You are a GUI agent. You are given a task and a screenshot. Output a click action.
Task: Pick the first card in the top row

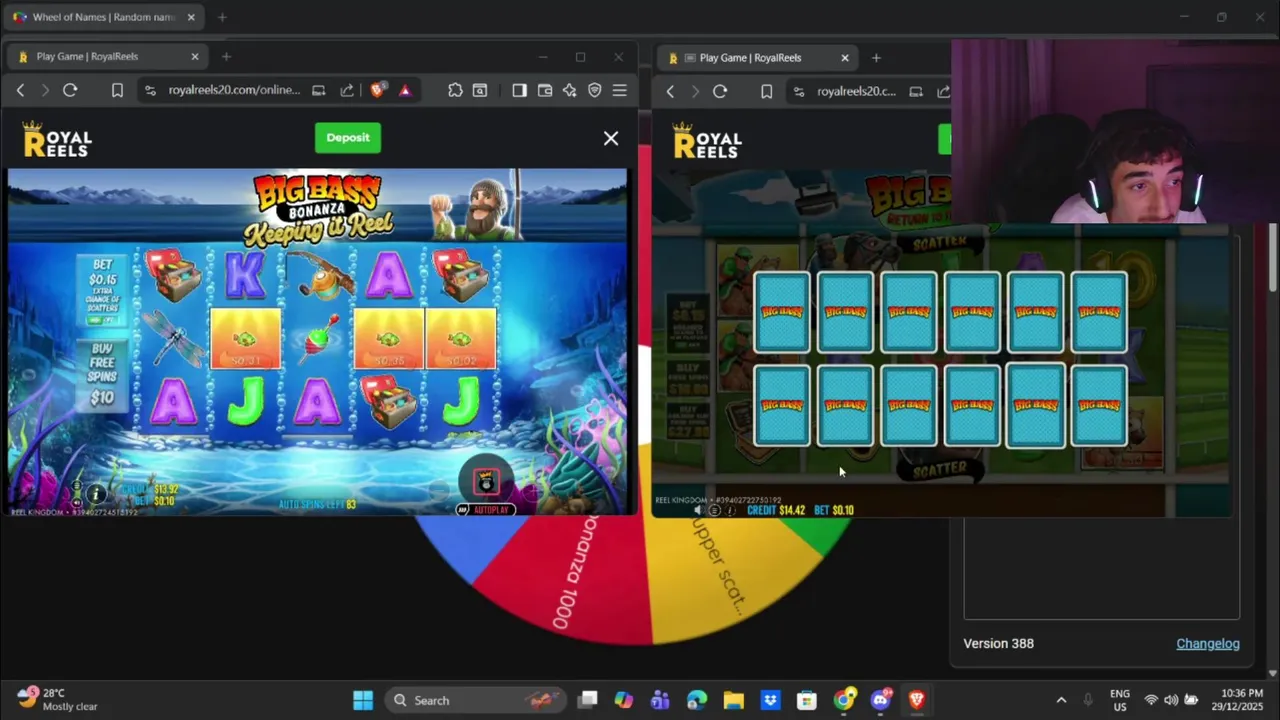(782, 312)
